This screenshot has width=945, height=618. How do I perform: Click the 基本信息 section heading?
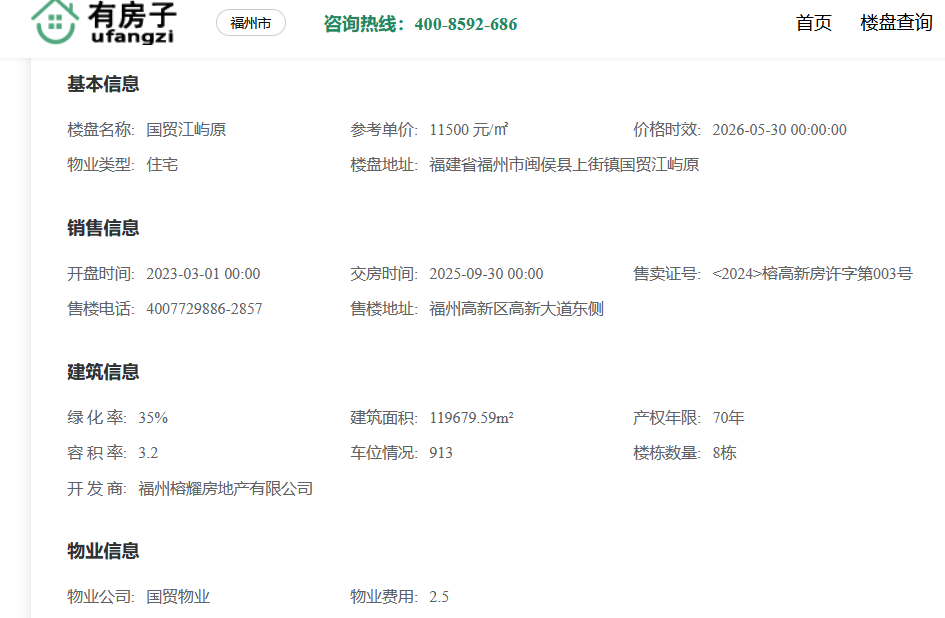[103, 84]
